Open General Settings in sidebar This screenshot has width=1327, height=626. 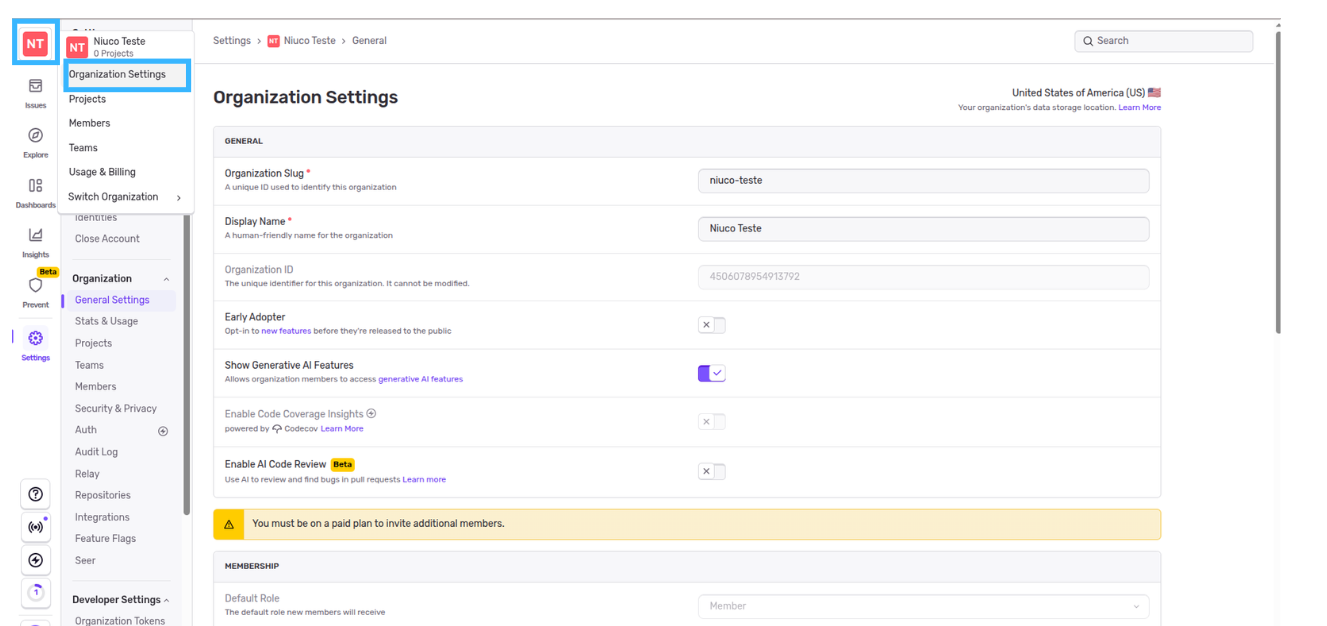pyautogui.click(x=112, y=300)
